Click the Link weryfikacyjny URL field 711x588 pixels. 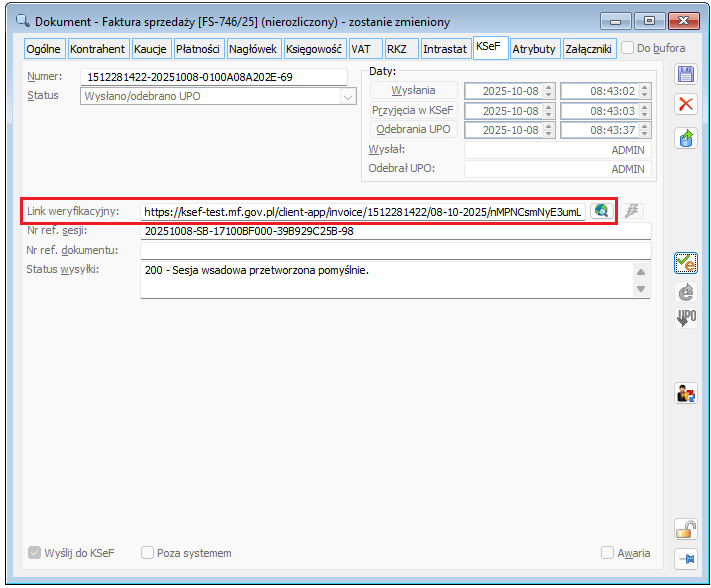point(363,212)
